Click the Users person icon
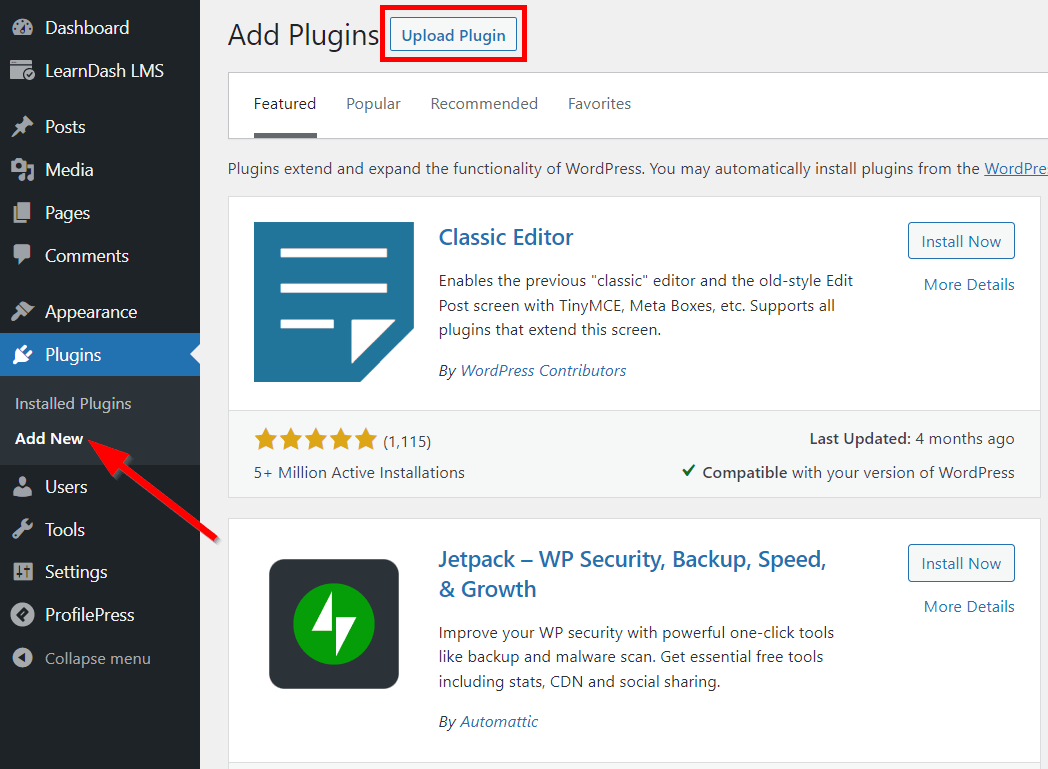This screenshot has height=769, width=1048. tap(22, 486)
